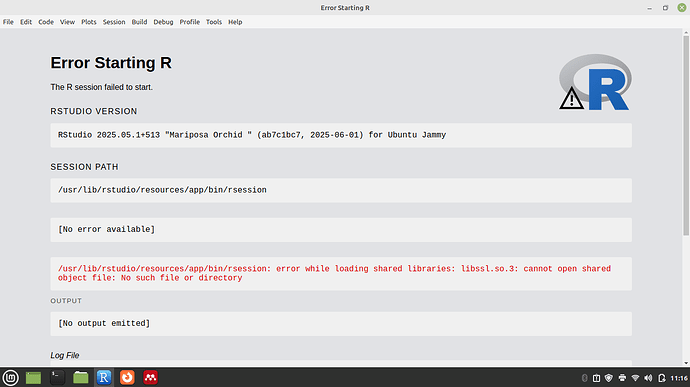The image size is (690, 387).
Task: Open the clipboard tray icon
Action: click(x=596, y=378)
